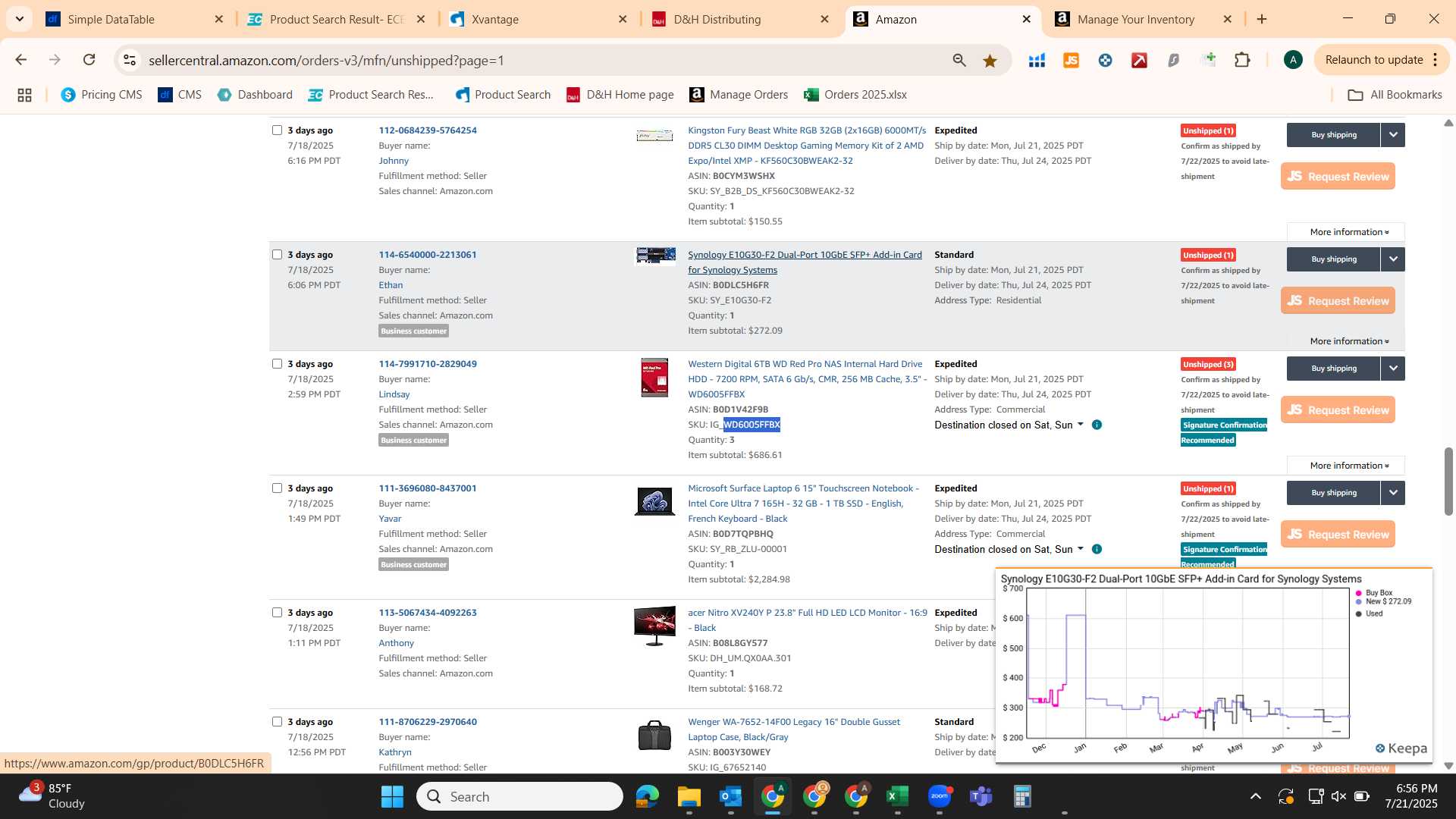Expand Buy shipping dropdown for Western Digital order

pyautogui.click(x=1393, y=369)
